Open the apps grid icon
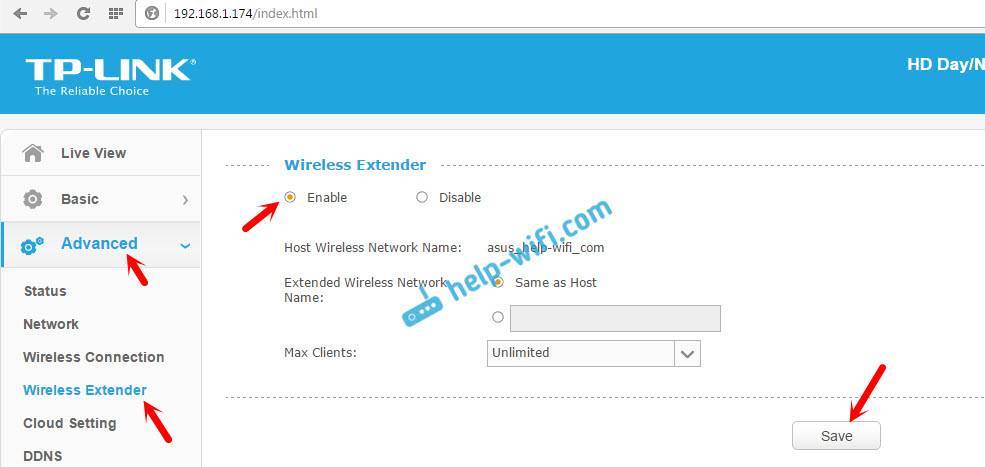The width and height of the screenshot is (985, 467). pos(116,13)
